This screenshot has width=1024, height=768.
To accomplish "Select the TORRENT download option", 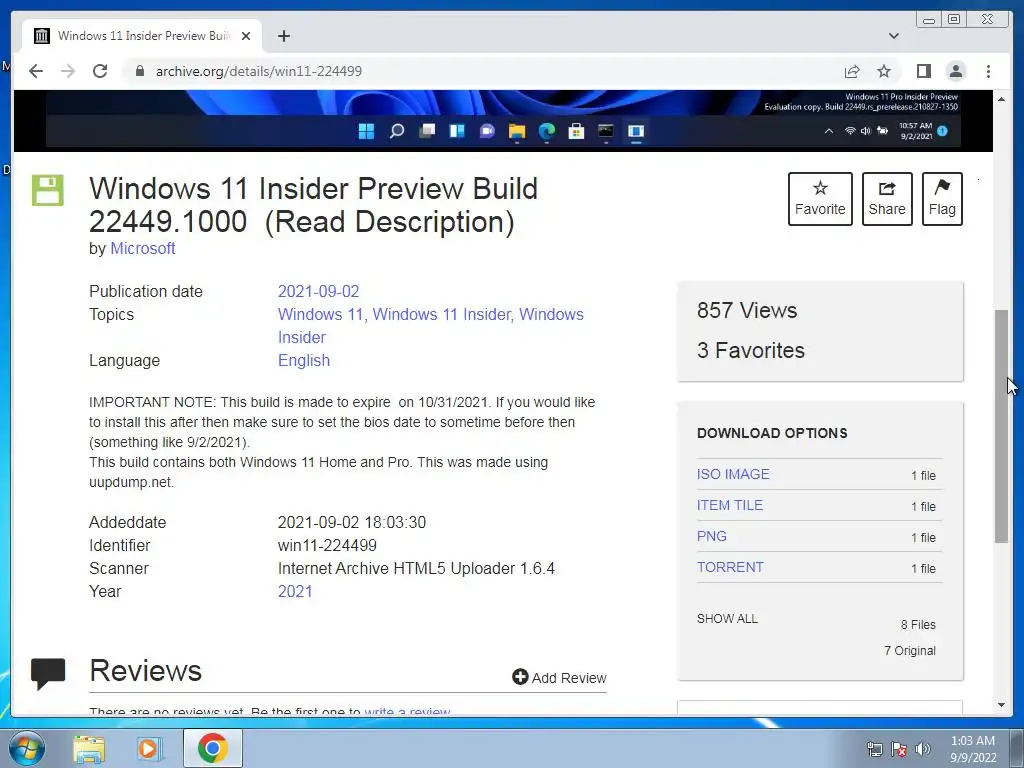I will [x=730, y=567].
